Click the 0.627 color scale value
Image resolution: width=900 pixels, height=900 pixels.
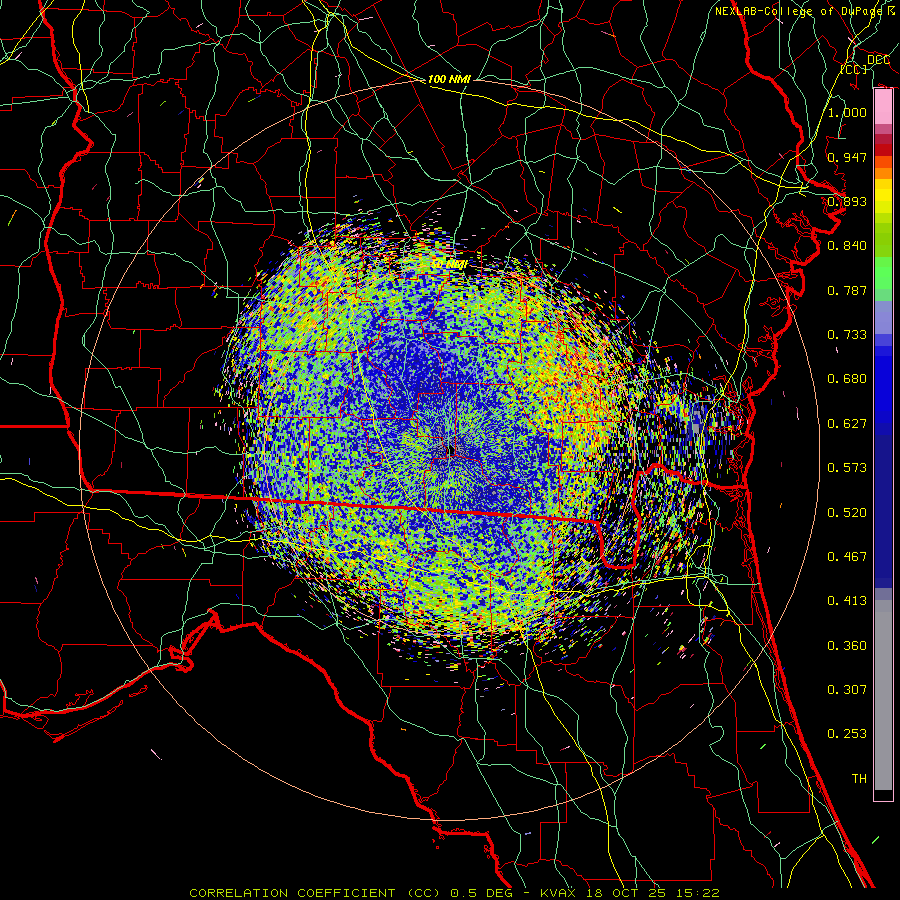pyautogui.click(x=847, y=424)
